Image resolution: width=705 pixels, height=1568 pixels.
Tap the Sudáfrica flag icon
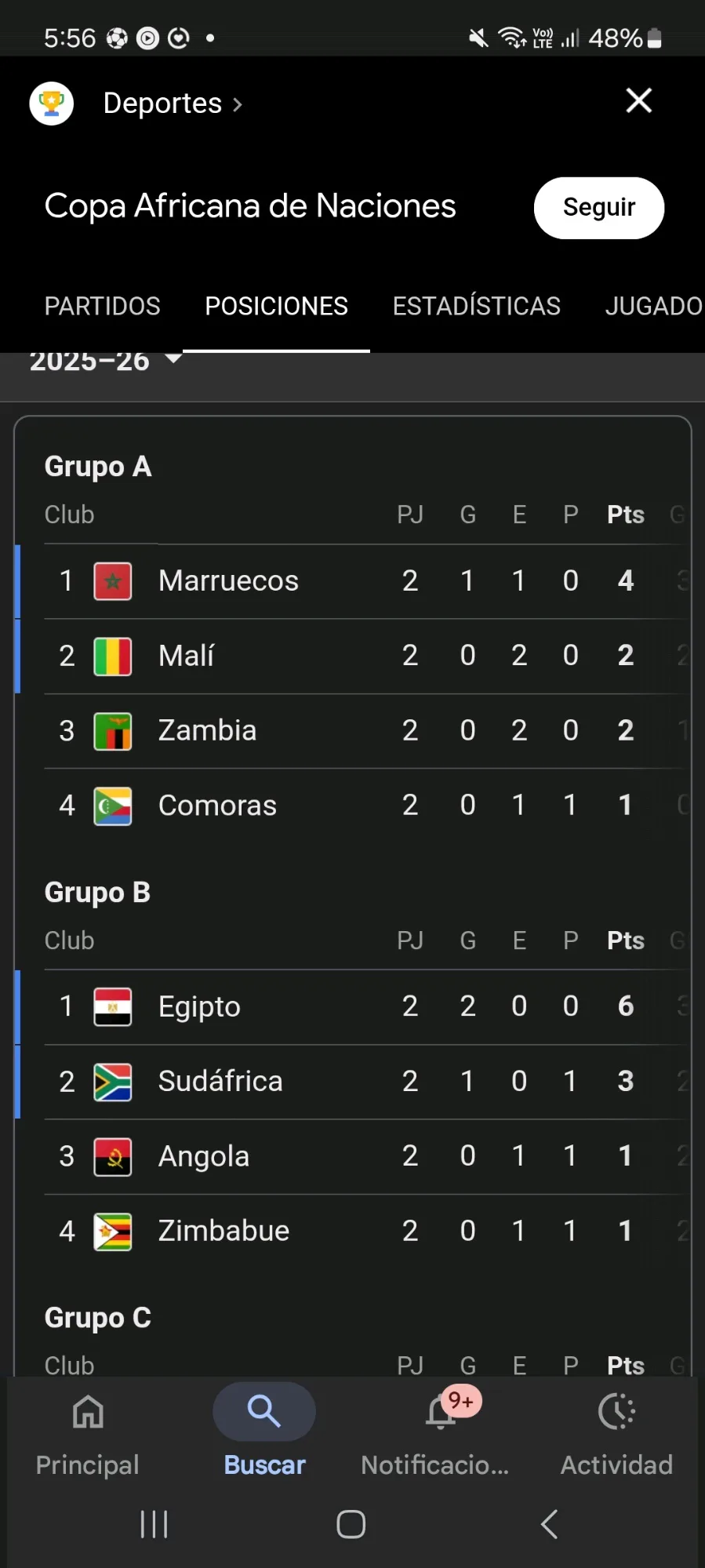click(x=113, y=1082)
